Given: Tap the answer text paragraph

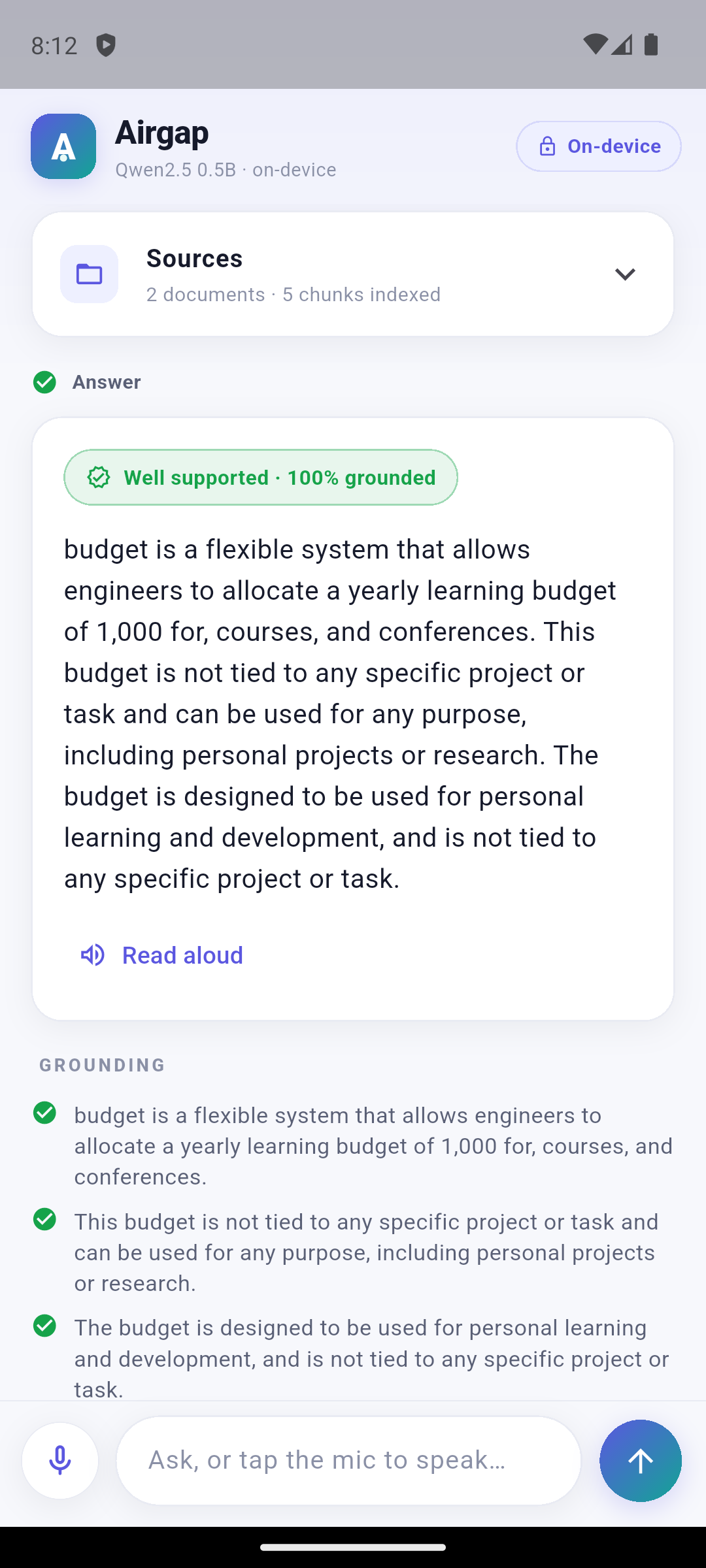Looking at the screenshot, I should [x=340, y=713].
